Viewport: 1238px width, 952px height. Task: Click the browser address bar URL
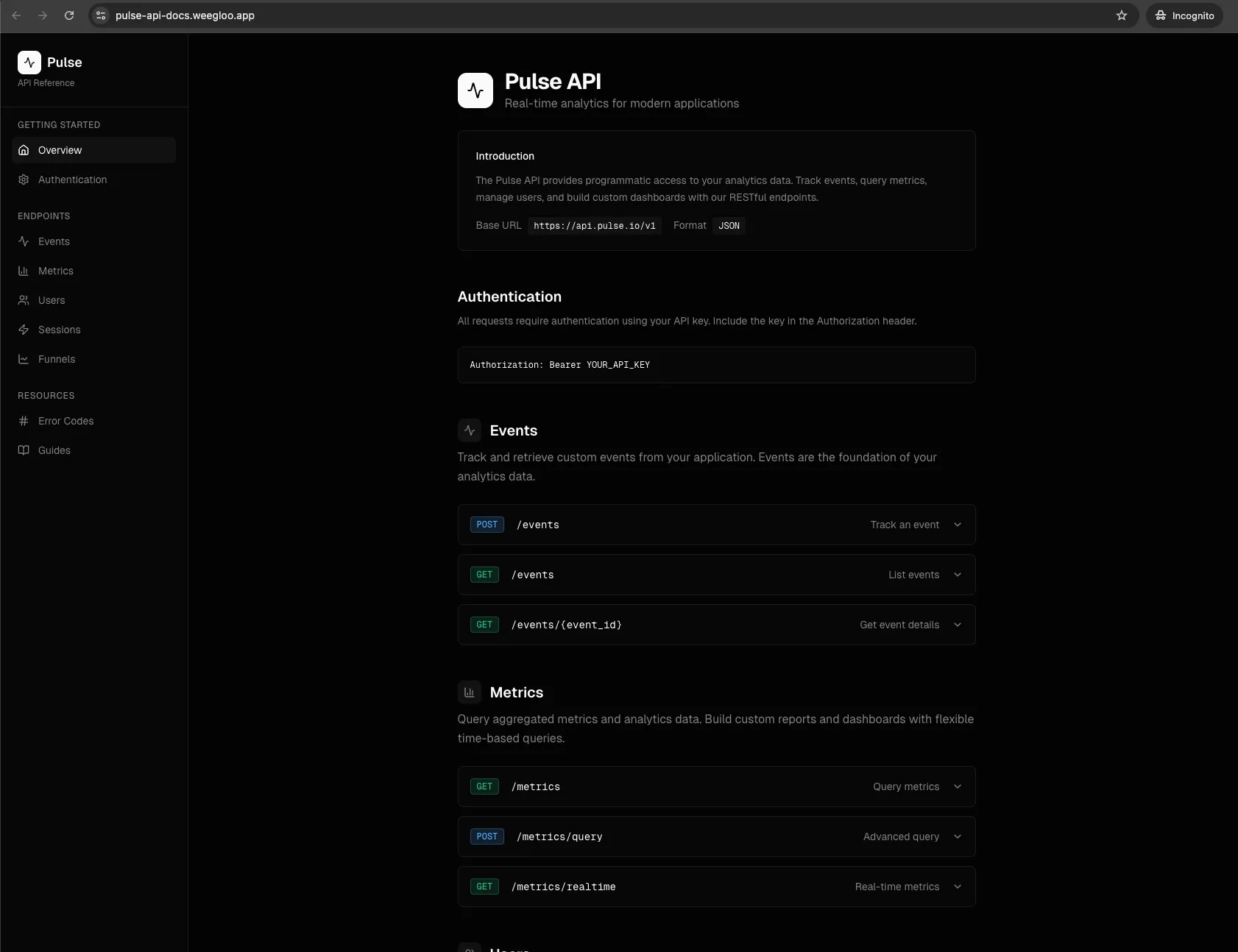(185, 15)
